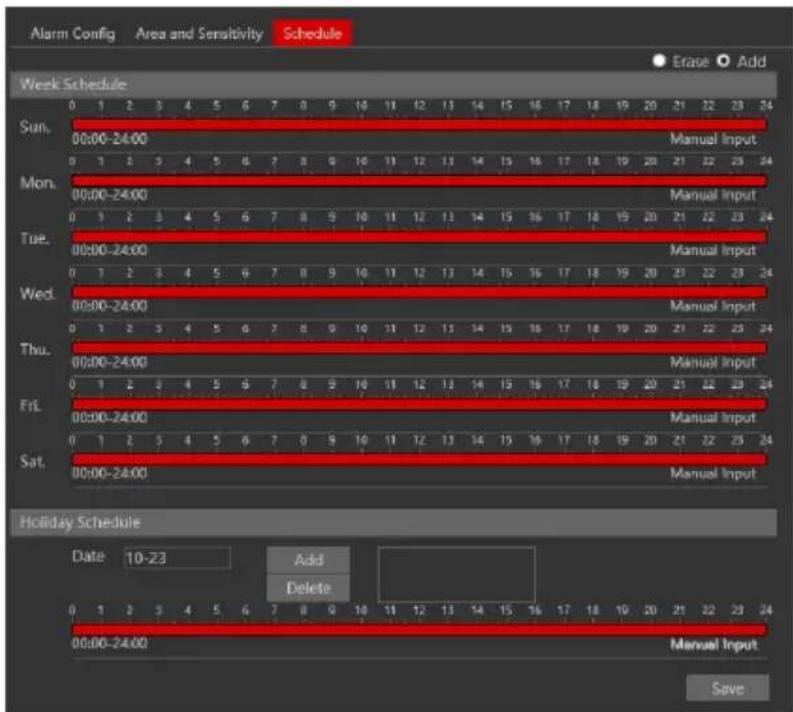This screenshot has height=712, width=793.
Task: Click the Fri. day label
Action: click(x=30, y=405)
